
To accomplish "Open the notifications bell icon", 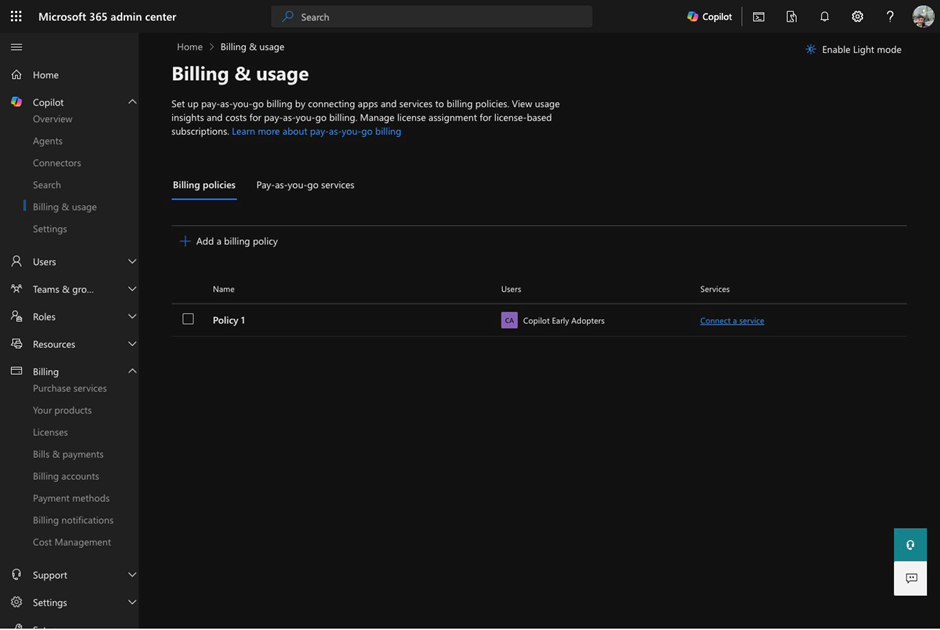I will pos(824,16).
